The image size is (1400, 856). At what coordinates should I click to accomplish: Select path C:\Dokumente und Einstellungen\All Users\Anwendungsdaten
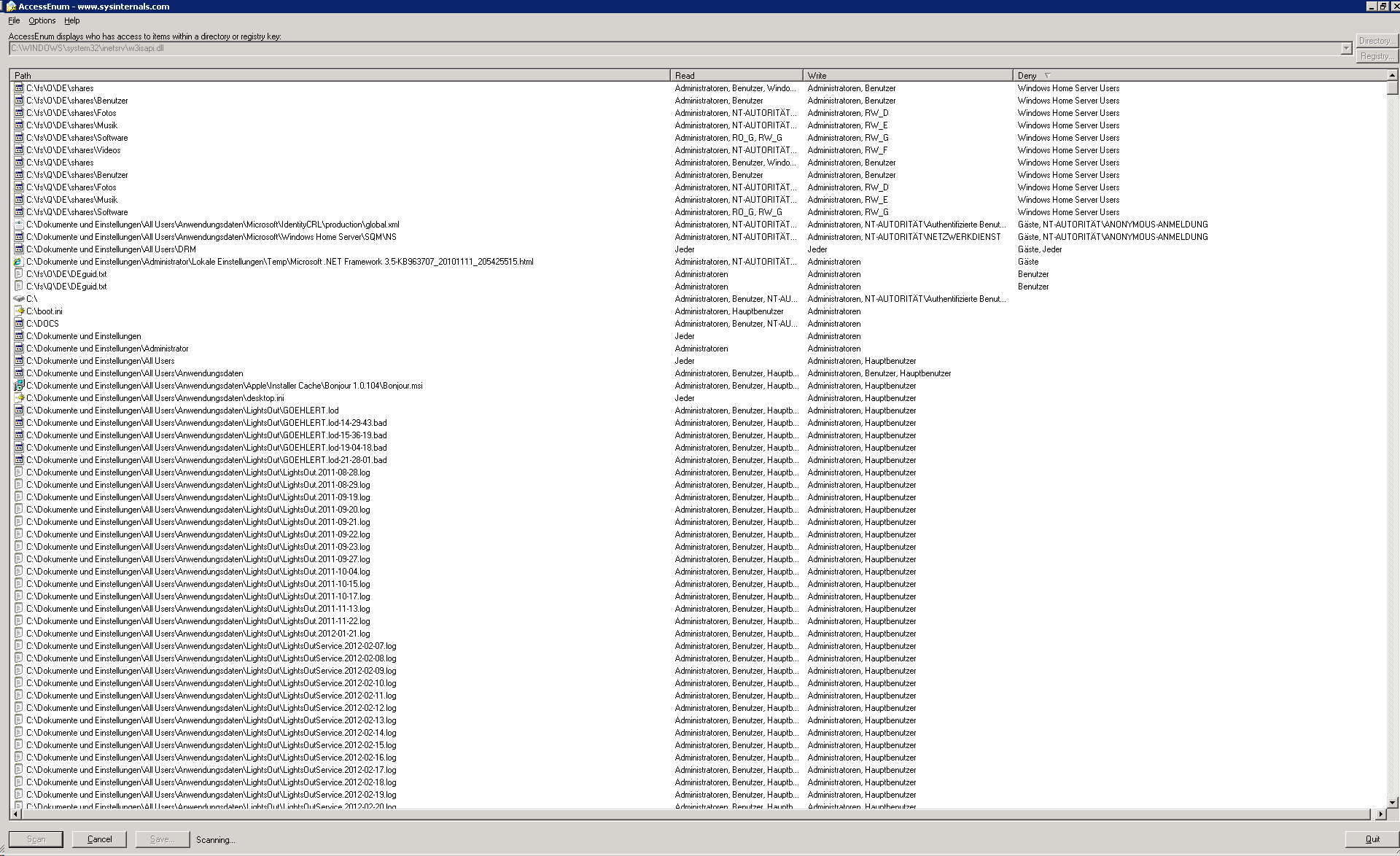coord(135,373)
